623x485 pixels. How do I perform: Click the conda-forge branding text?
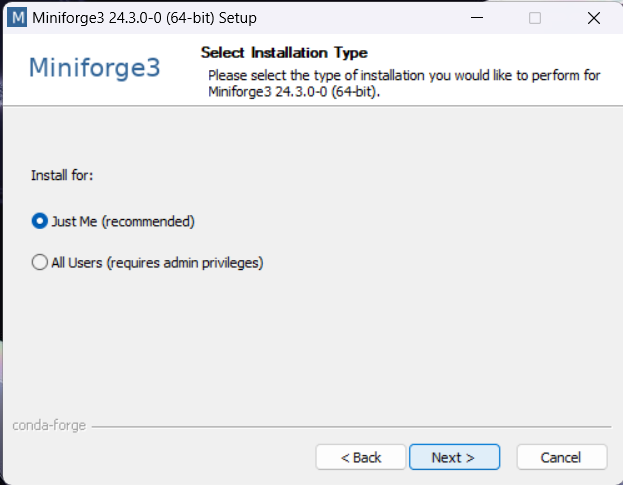(49, 425)
